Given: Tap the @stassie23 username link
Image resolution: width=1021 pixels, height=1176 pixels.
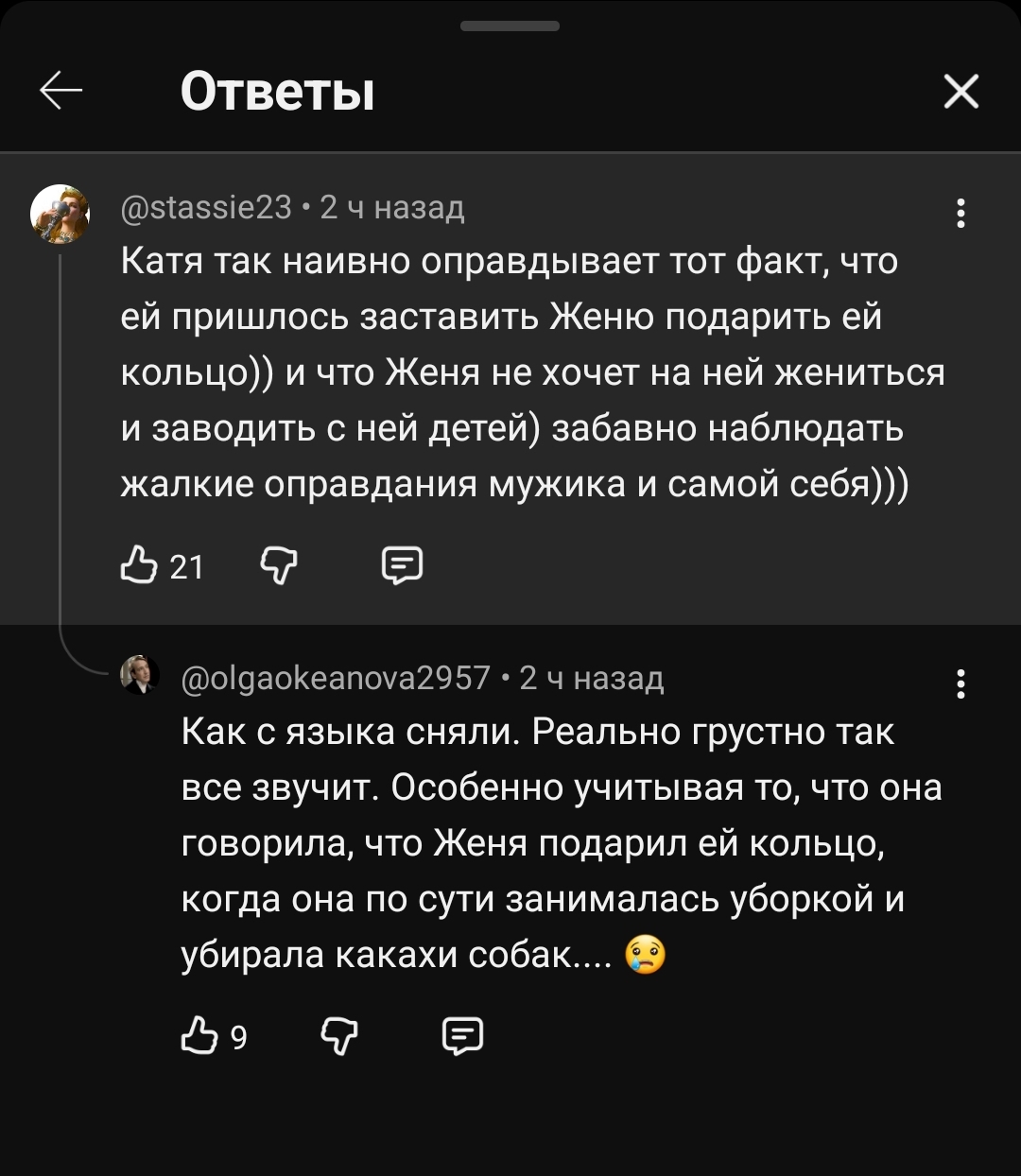Looking at the screenshot, I should pos(206,206).
